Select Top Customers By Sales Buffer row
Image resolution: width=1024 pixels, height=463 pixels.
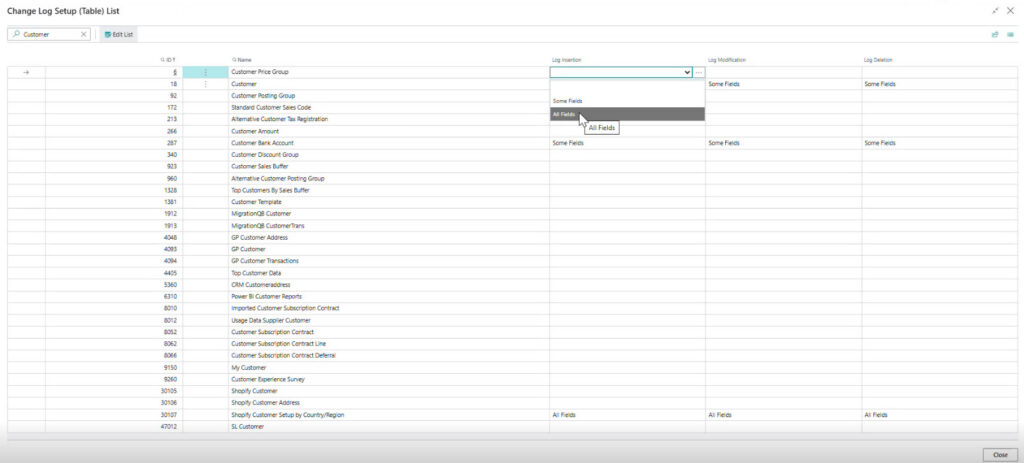click(x=512, y=190)
